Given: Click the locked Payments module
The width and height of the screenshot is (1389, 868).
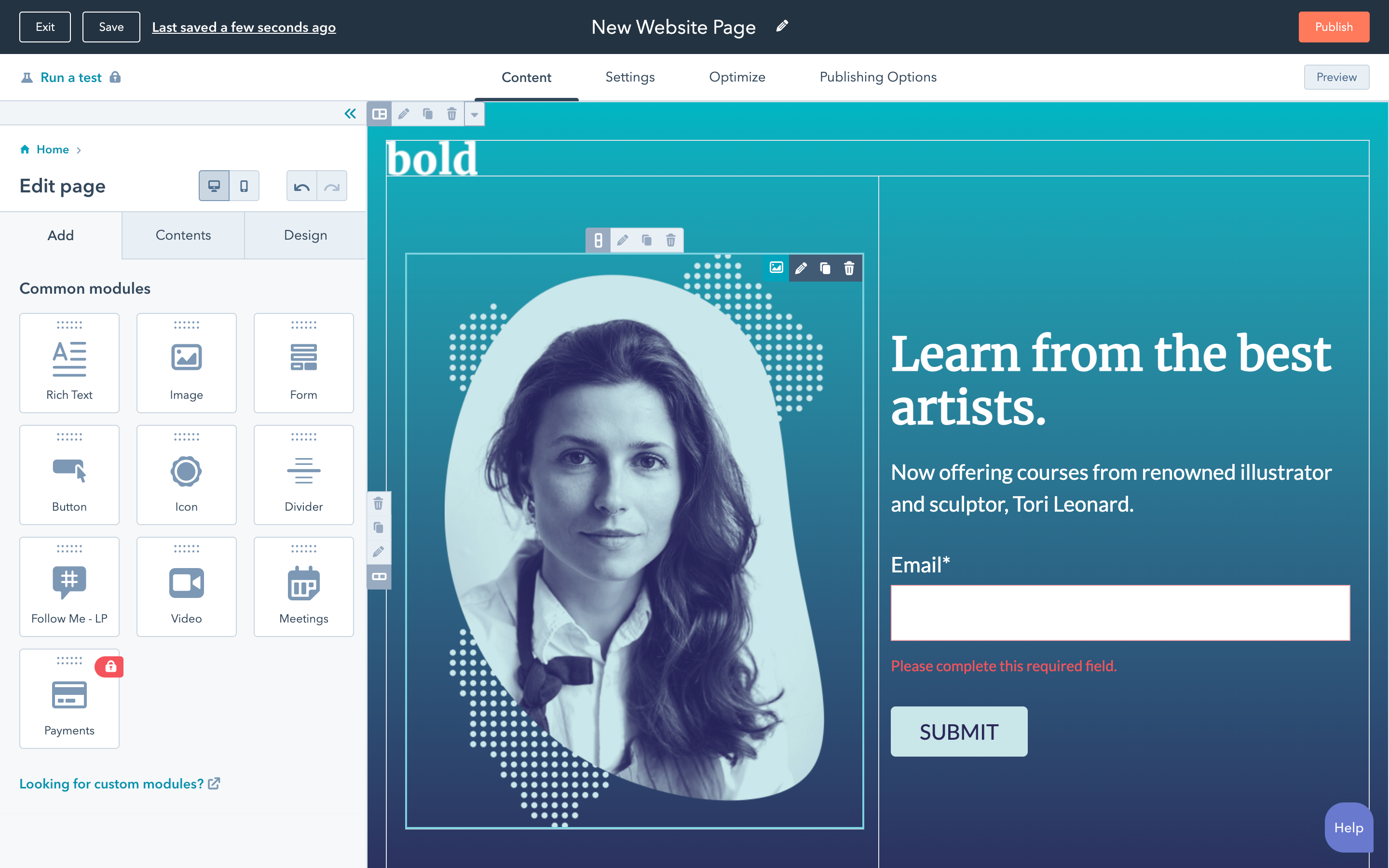Looking at the screenshot, I should coord(69,699).
